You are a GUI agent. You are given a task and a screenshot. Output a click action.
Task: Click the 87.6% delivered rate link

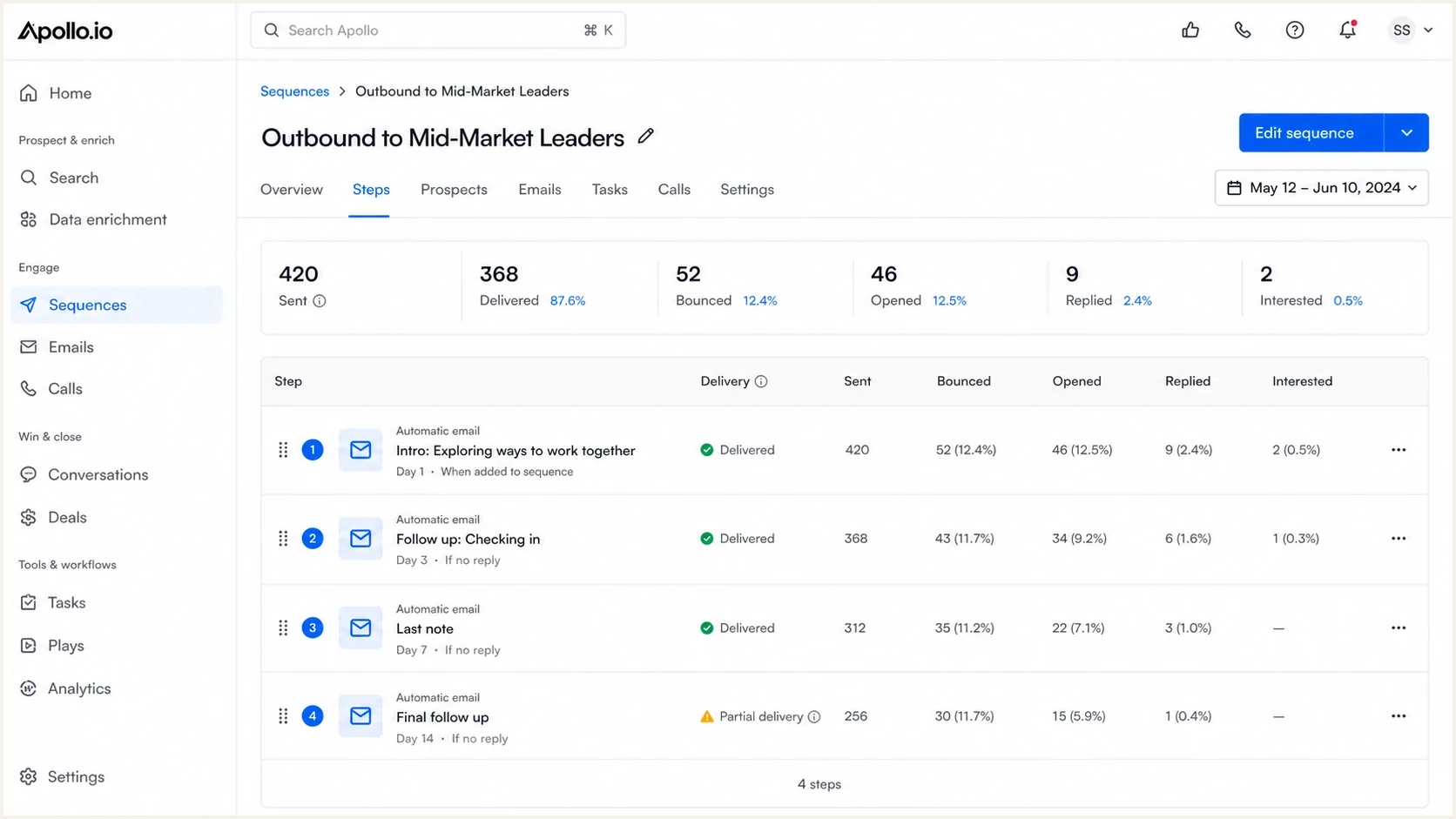click(x=568, y=301)
